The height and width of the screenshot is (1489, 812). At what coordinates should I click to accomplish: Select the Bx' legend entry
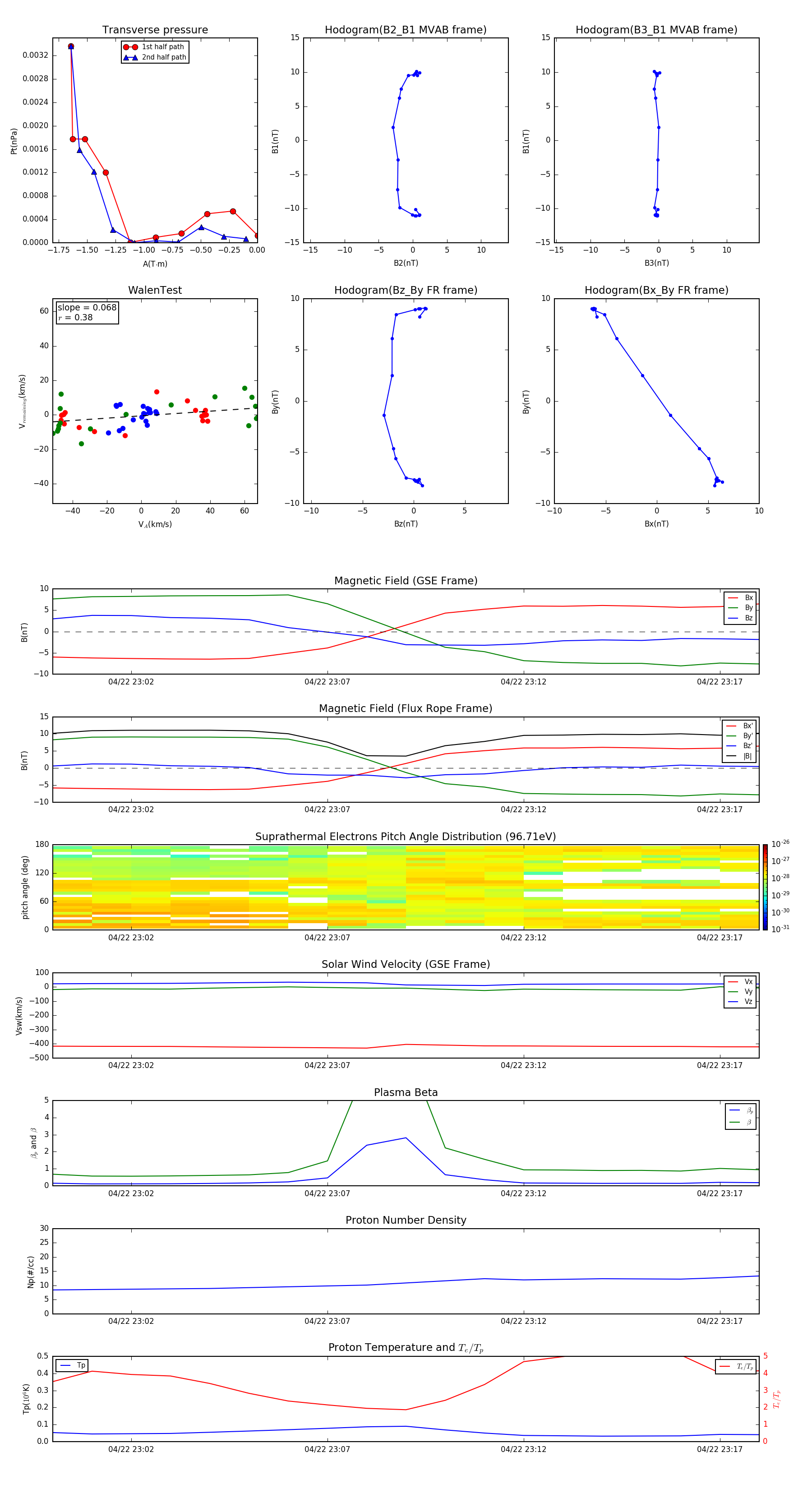coord(740,726)
